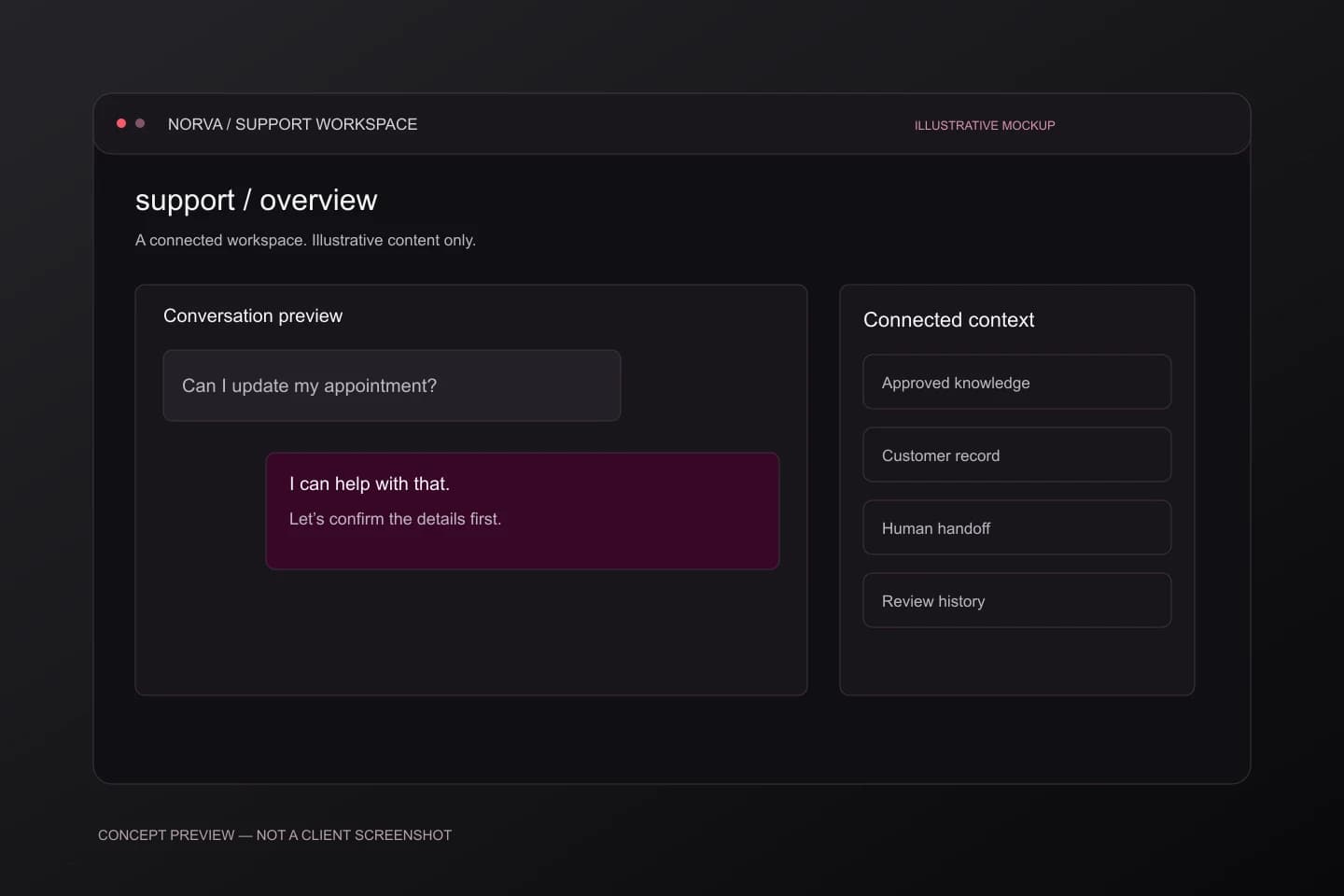Click the "Connected context" panel title

tap(949, 320)
